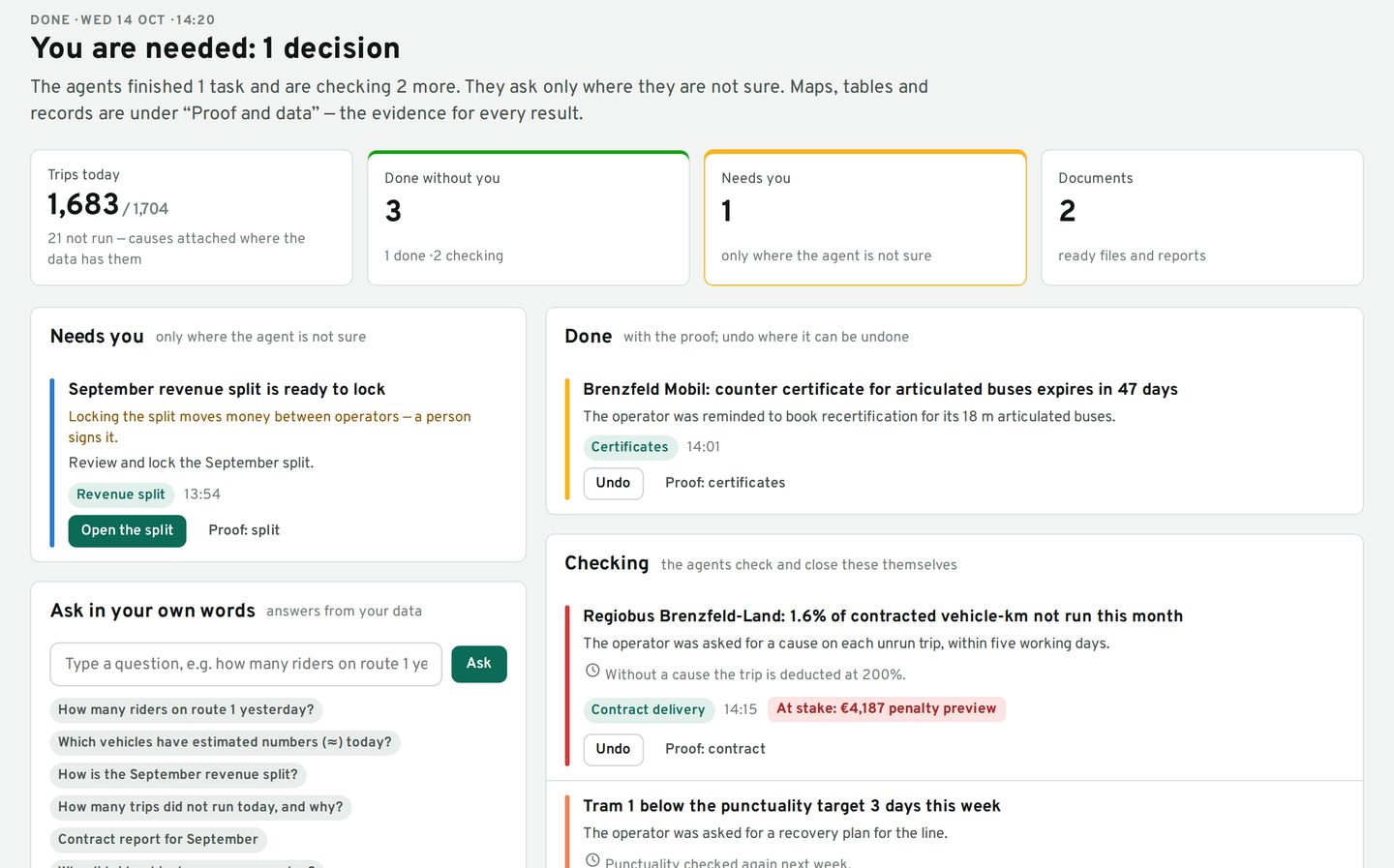The image size is (1394, 868).
Task: Click the '13:54' timestamp
Action: [202, 494]
